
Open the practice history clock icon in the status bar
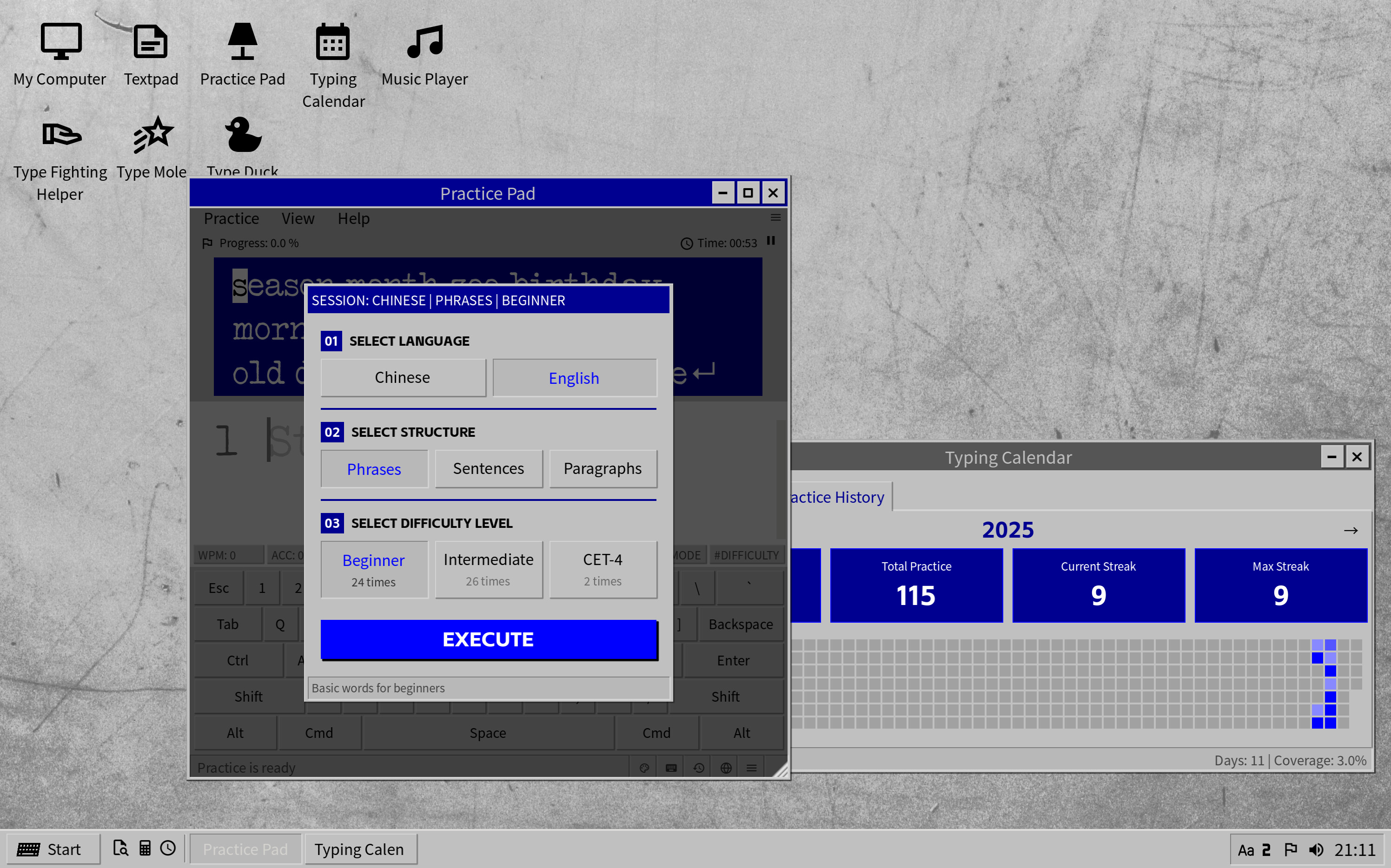(698, 767)
